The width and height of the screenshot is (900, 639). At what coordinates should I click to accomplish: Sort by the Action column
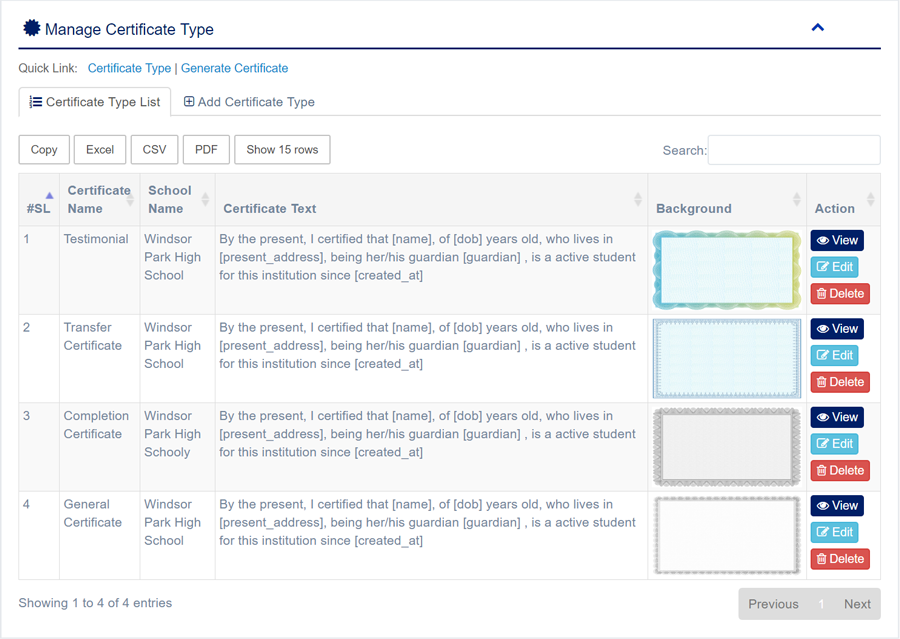(x=843, y=200)
